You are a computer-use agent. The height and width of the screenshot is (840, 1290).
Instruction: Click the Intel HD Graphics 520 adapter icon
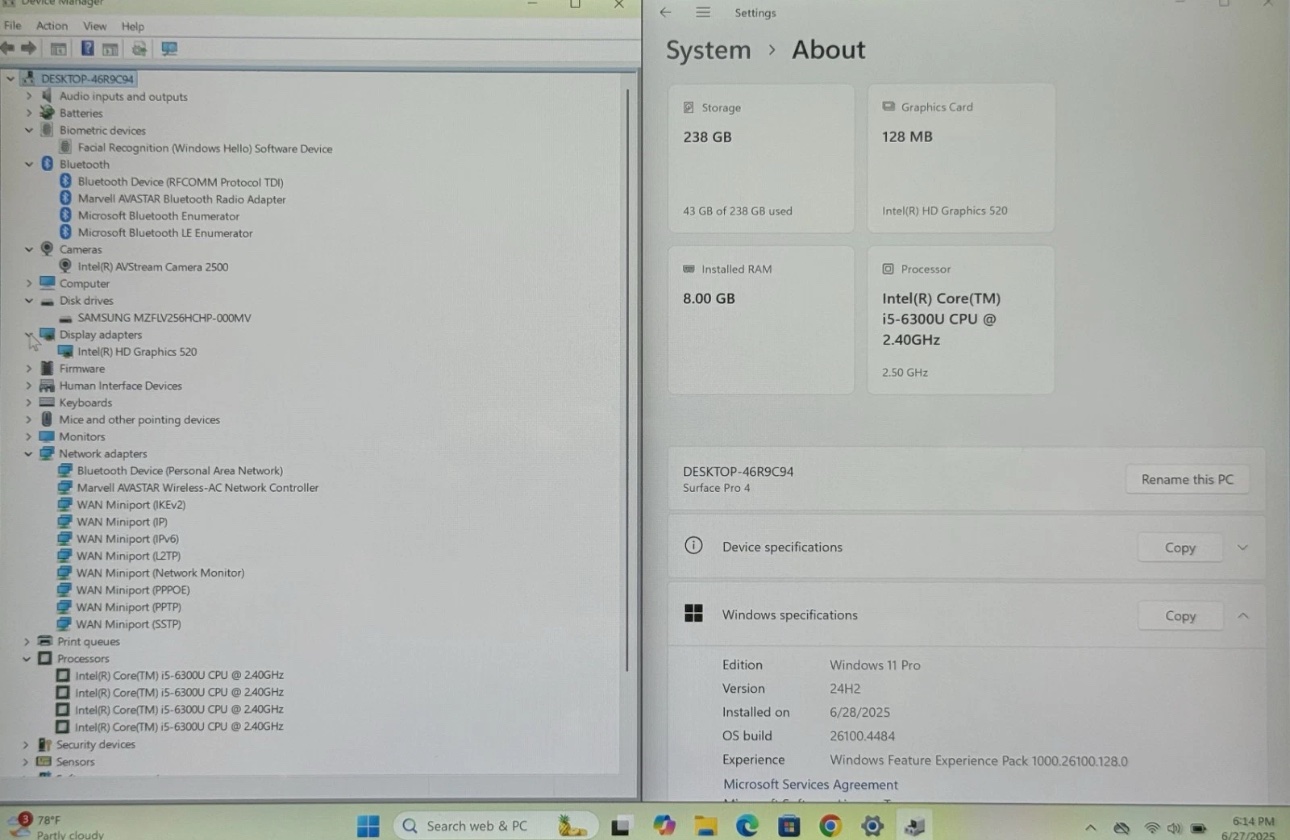(66, 351)
